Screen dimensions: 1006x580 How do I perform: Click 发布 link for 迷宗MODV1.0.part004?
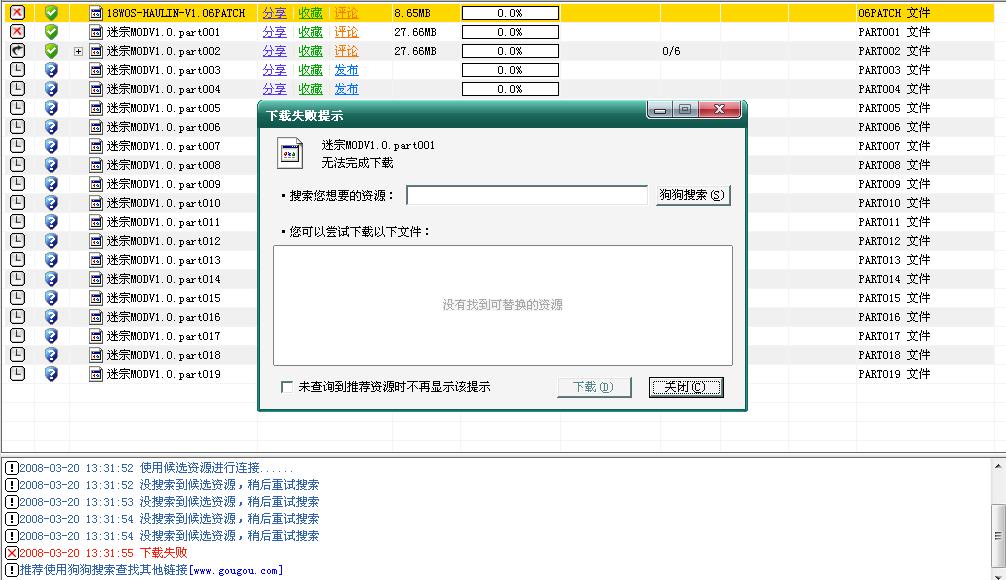346,89
